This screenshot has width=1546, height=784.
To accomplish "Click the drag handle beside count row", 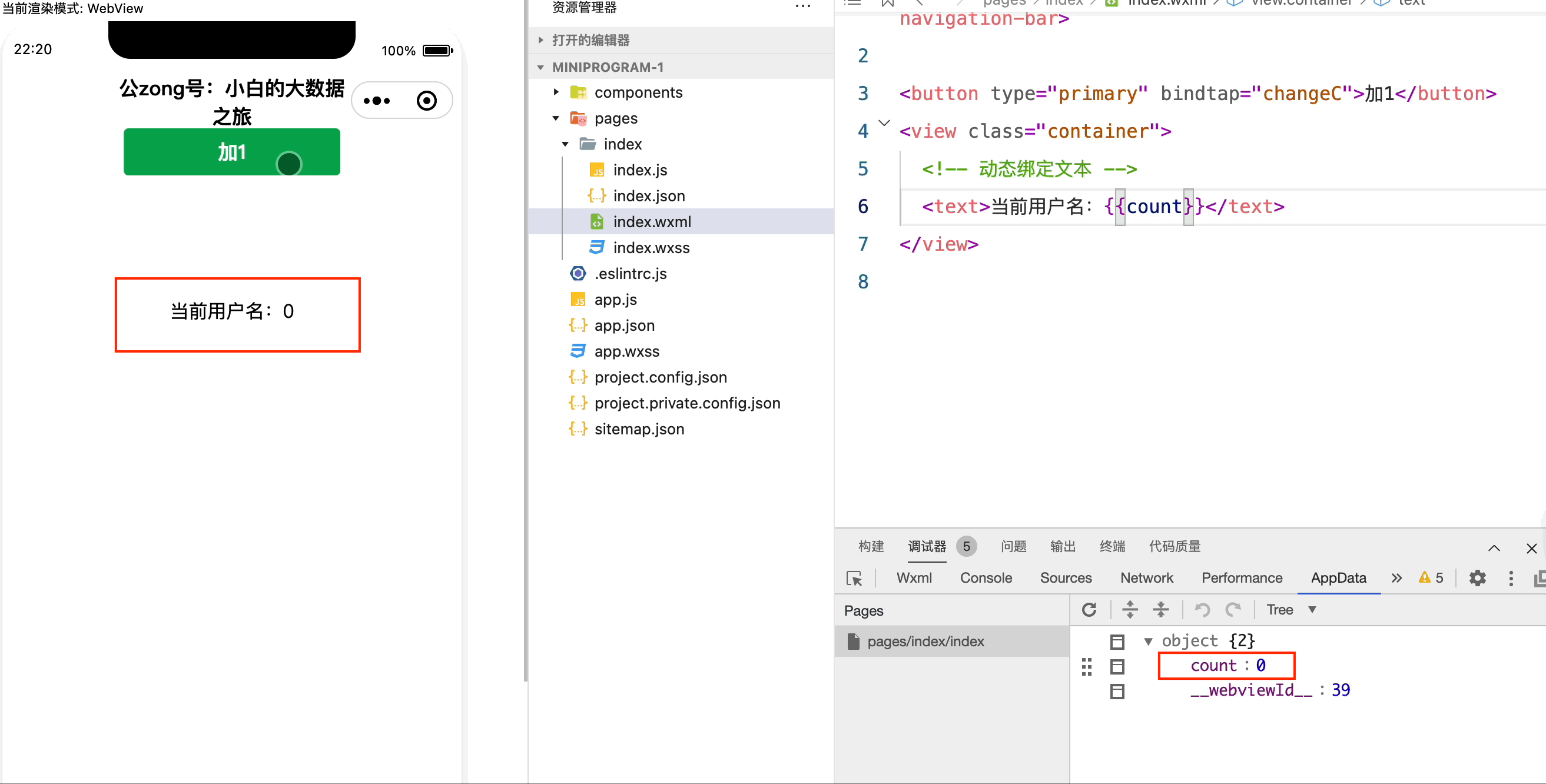I will pyautogui.click(x=1086, y=666).
